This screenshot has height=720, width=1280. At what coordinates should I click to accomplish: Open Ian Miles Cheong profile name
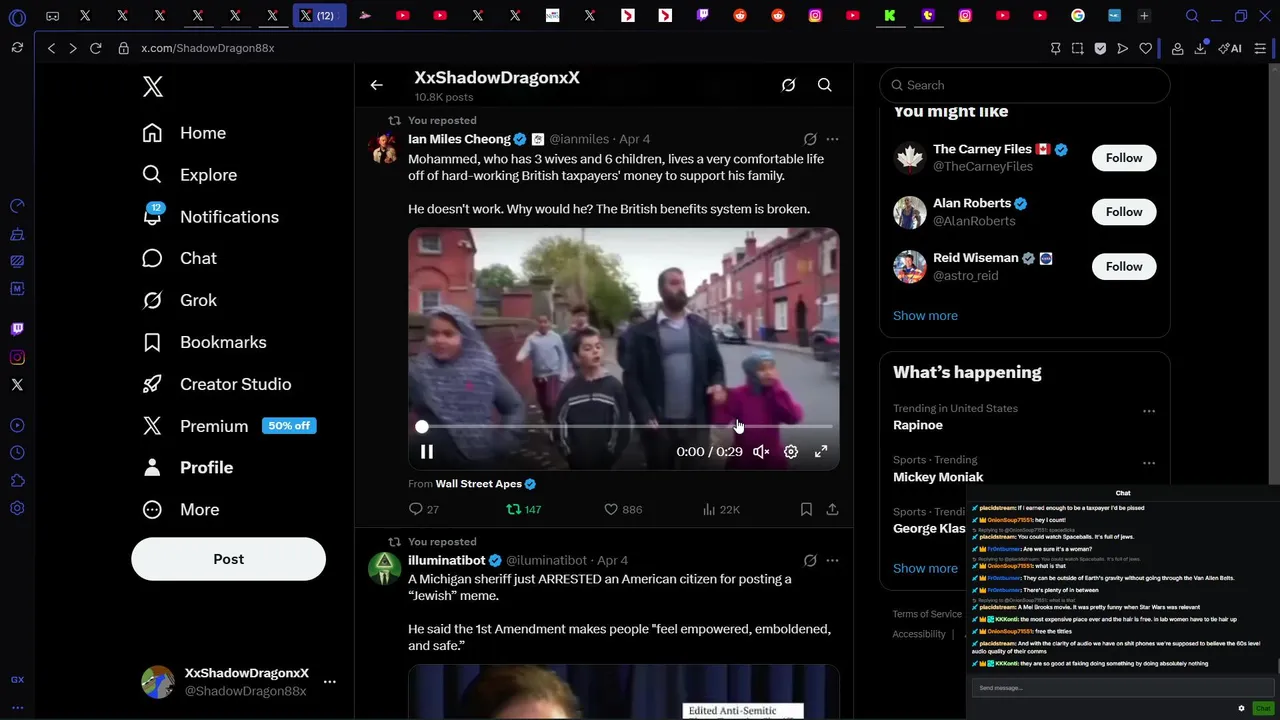click(x=459, y=139)
